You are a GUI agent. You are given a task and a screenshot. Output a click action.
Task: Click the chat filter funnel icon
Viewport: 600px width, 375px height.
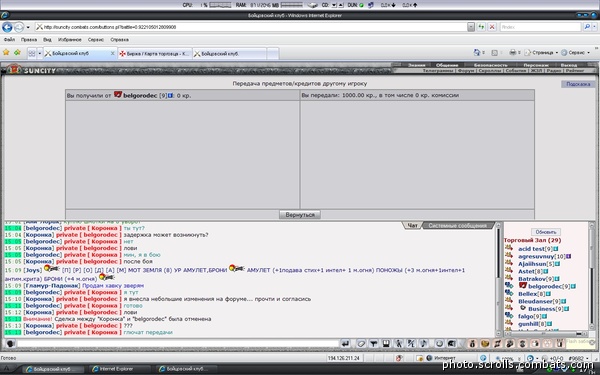374,344
